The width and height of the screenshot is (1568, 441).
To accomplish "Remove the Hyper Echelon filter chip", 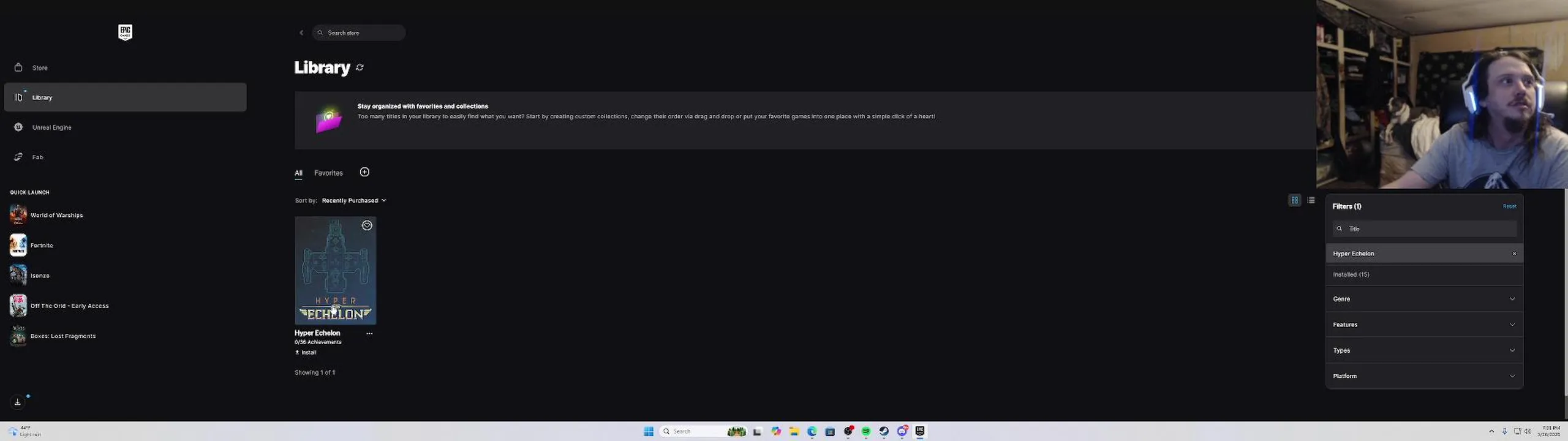I will (1514, 254).
